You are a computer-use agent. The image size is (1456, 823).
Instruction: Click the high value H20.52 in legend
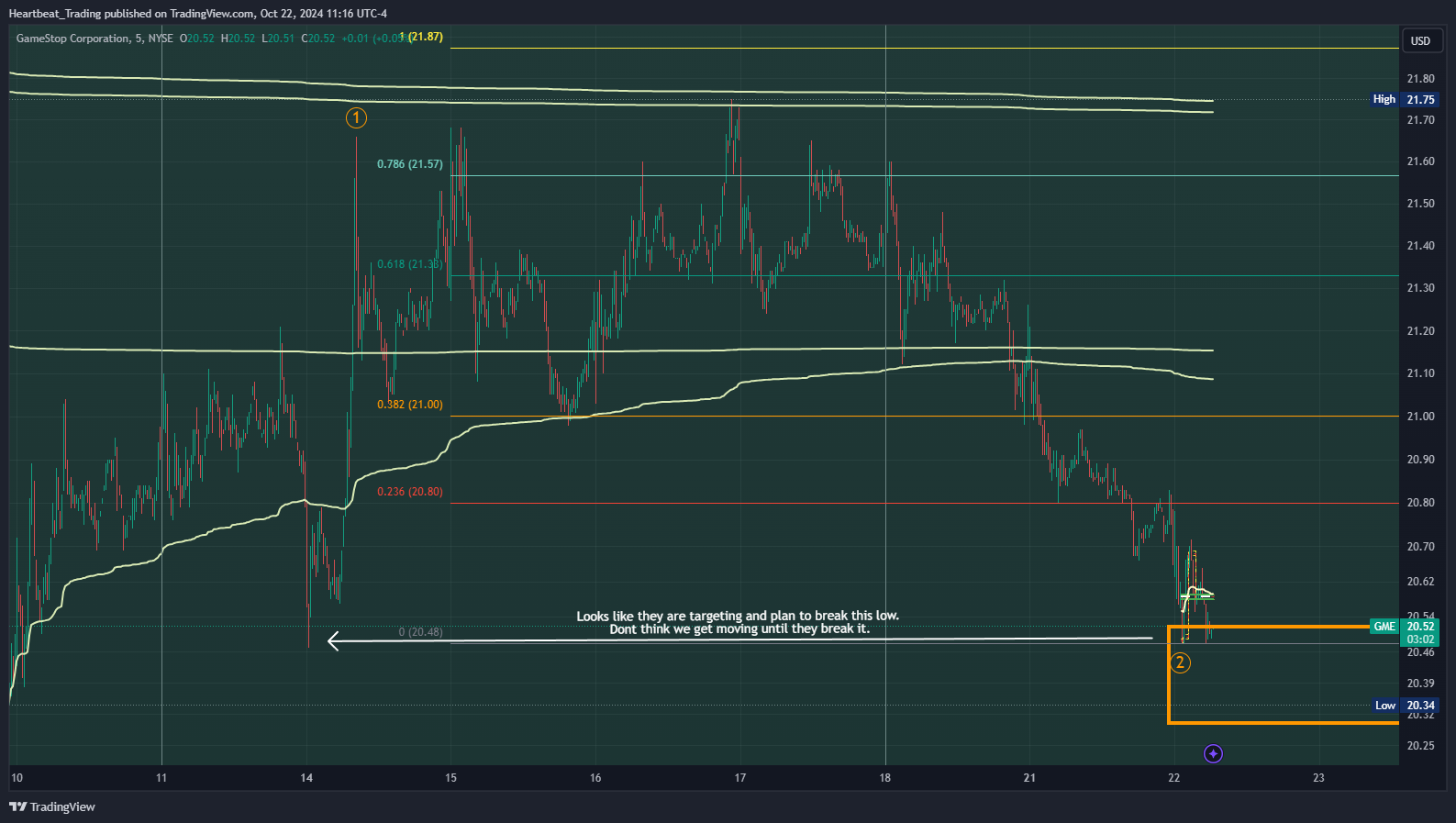point(238,39)
